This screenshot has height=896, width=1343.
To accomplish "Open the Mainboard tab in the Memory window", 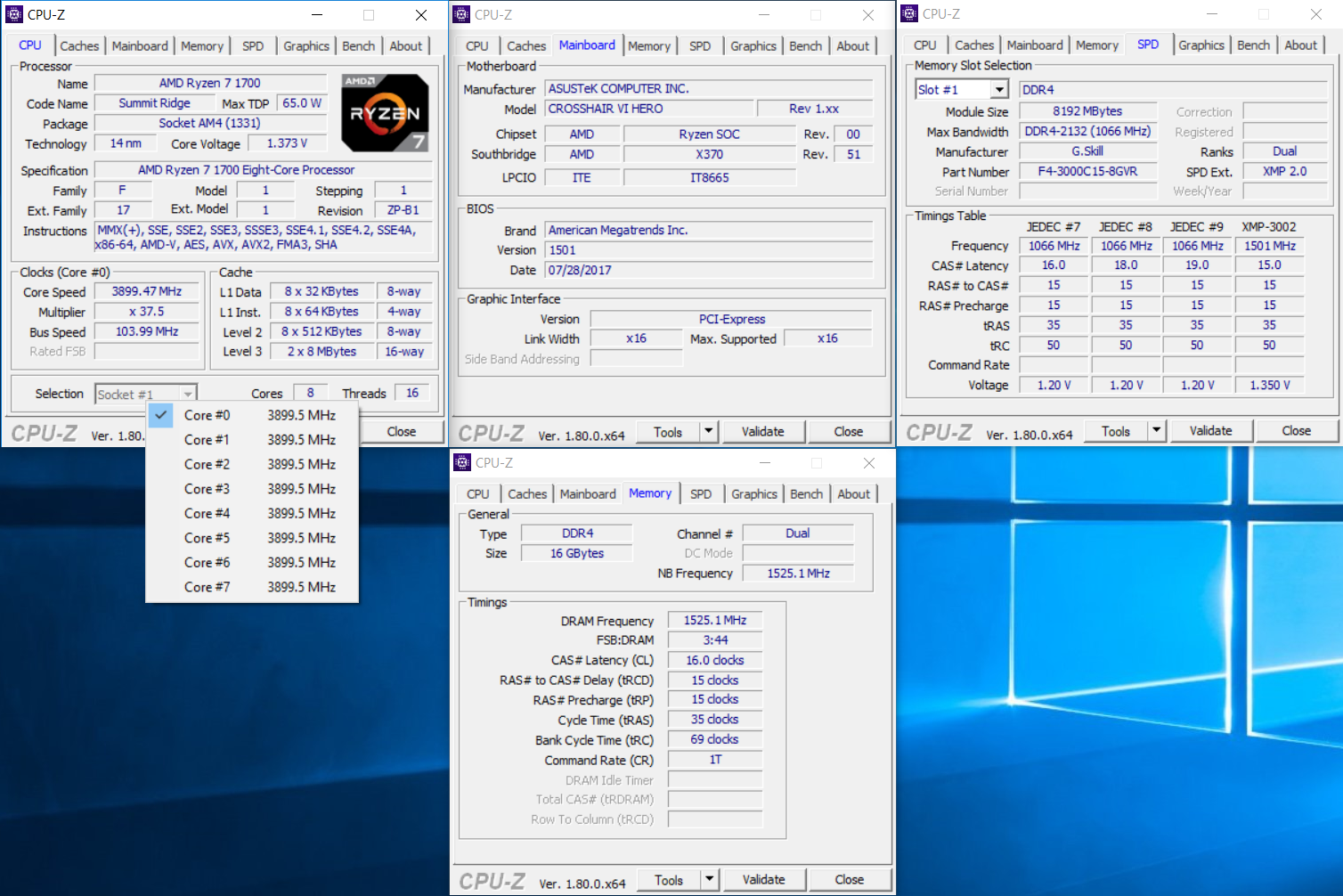I will (588, 494).
